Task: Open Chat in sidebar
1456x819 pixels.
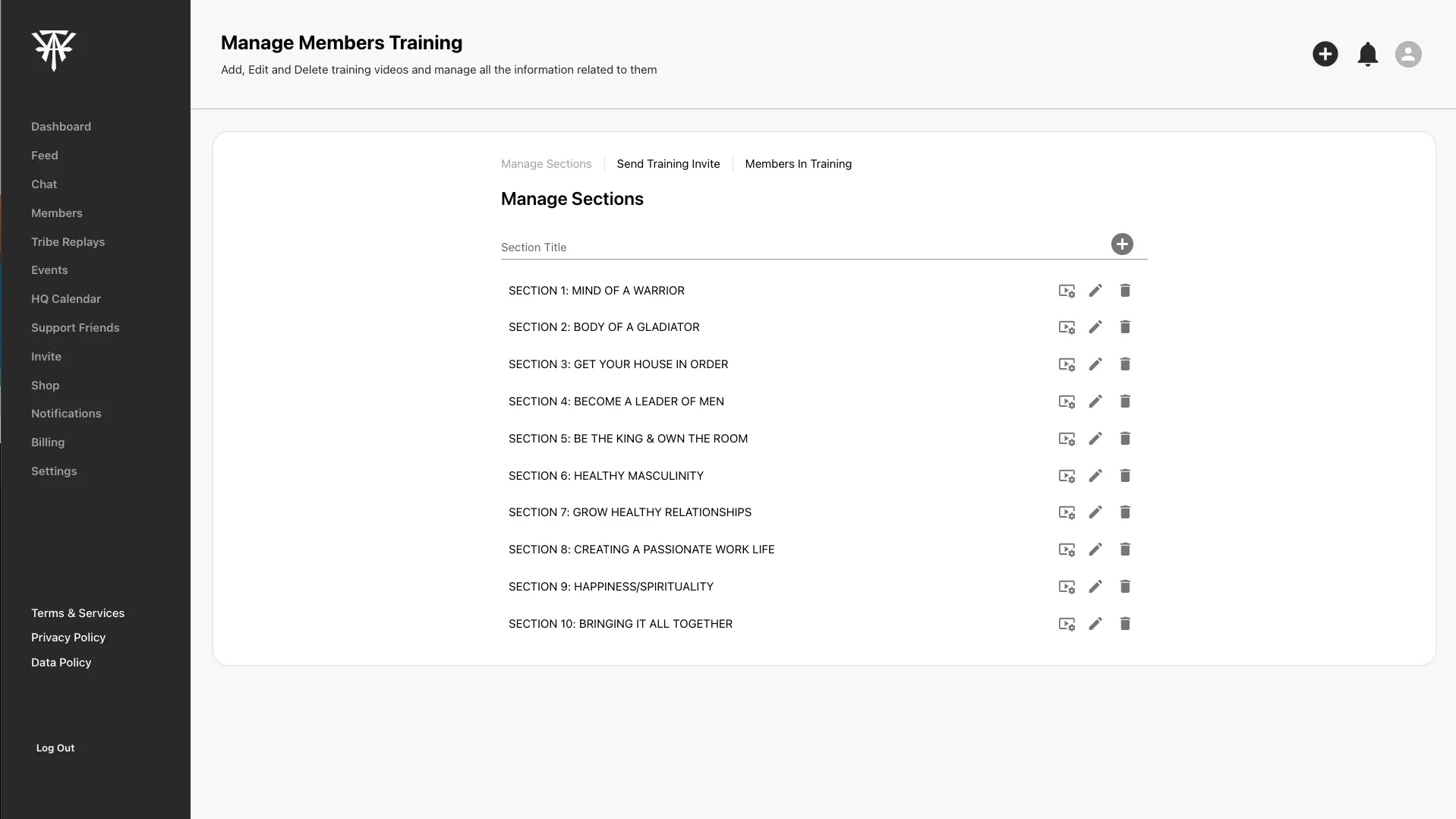Action: [x=44, y=184]
